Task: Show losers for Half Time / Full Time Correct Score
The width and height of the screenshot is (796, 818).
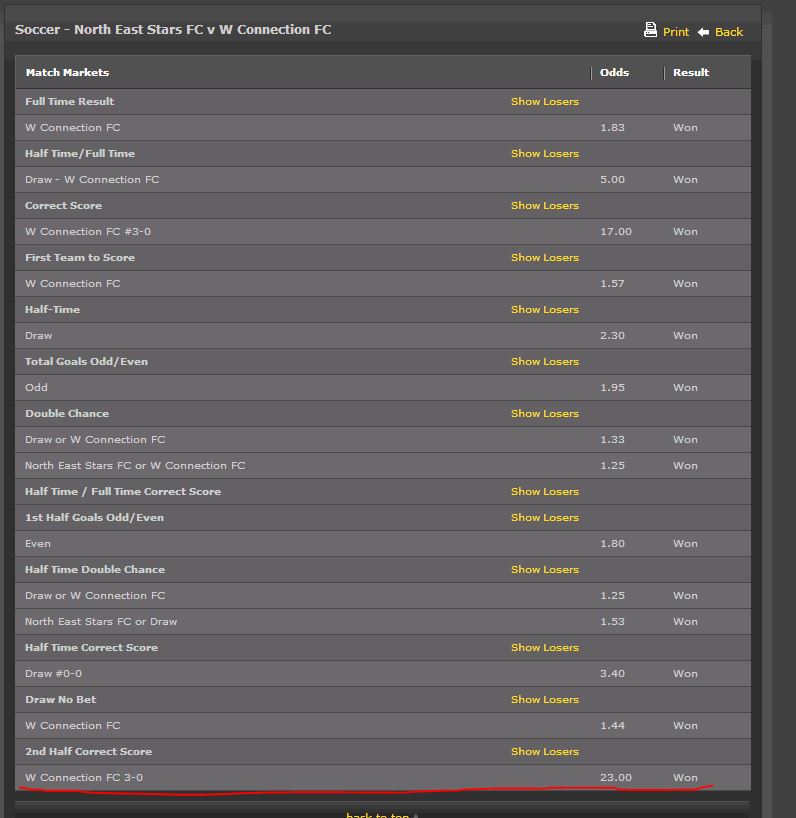Action: [x=545, y=492]
